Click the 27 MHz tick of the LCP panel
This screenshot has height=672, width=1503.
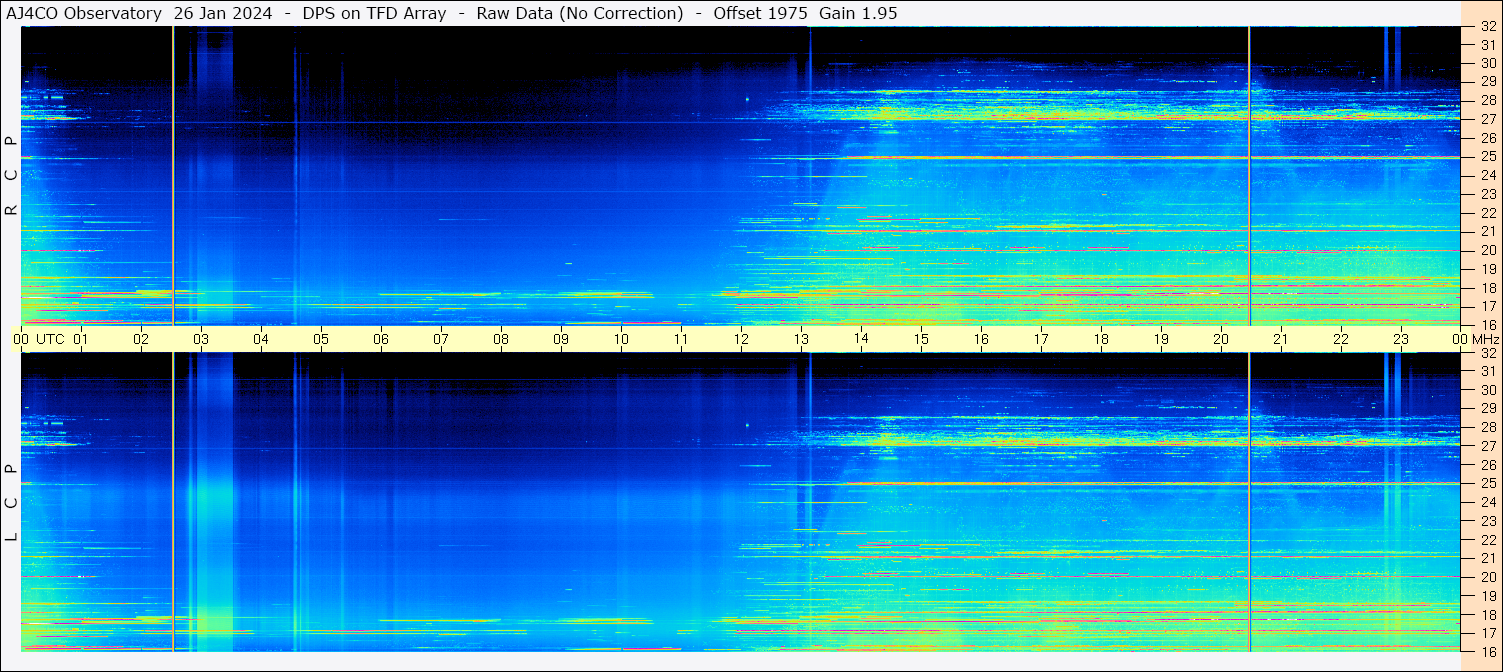[1487, 446]
